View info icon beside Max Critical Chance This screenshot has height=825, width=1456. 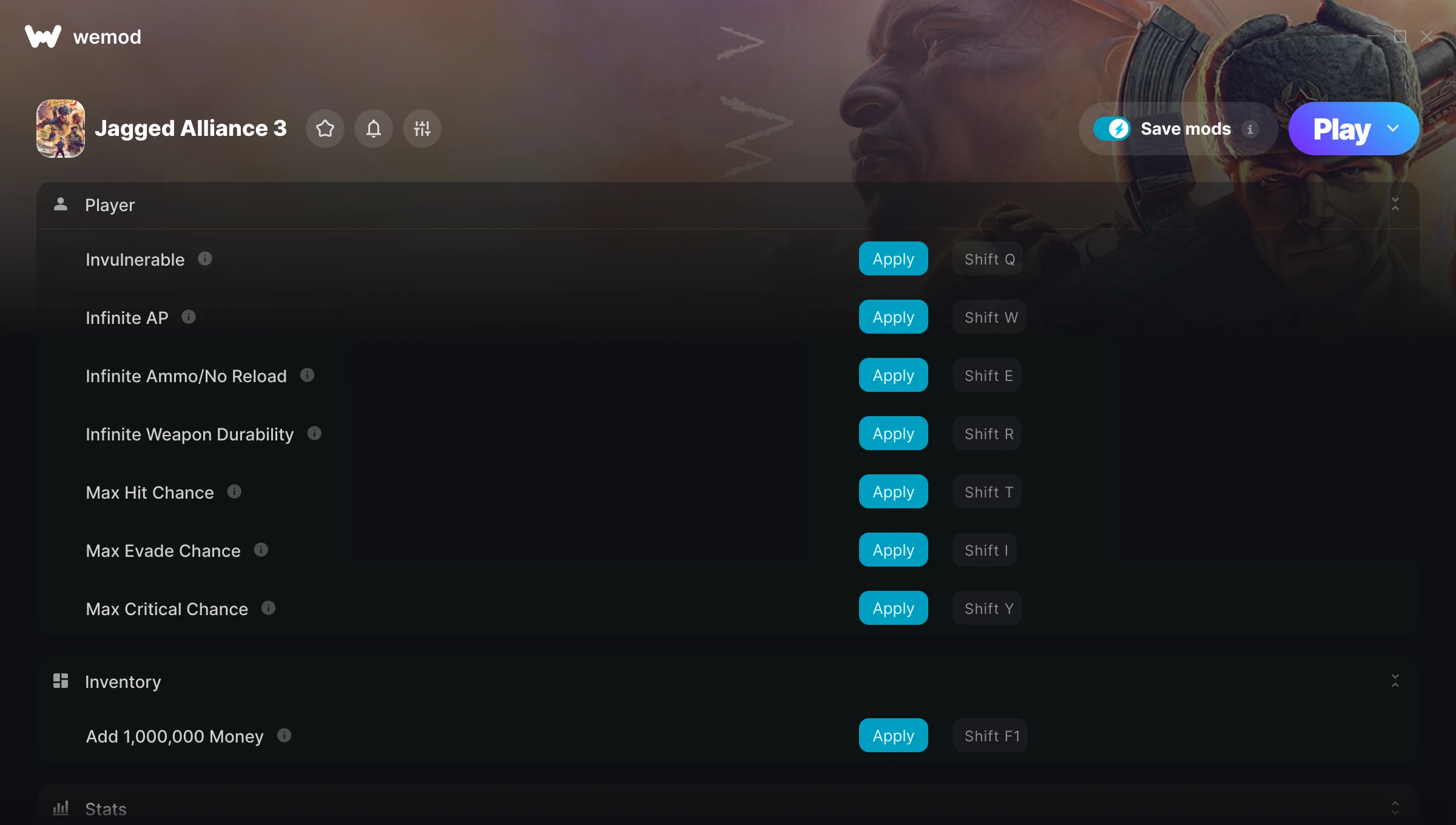[269, 608]
